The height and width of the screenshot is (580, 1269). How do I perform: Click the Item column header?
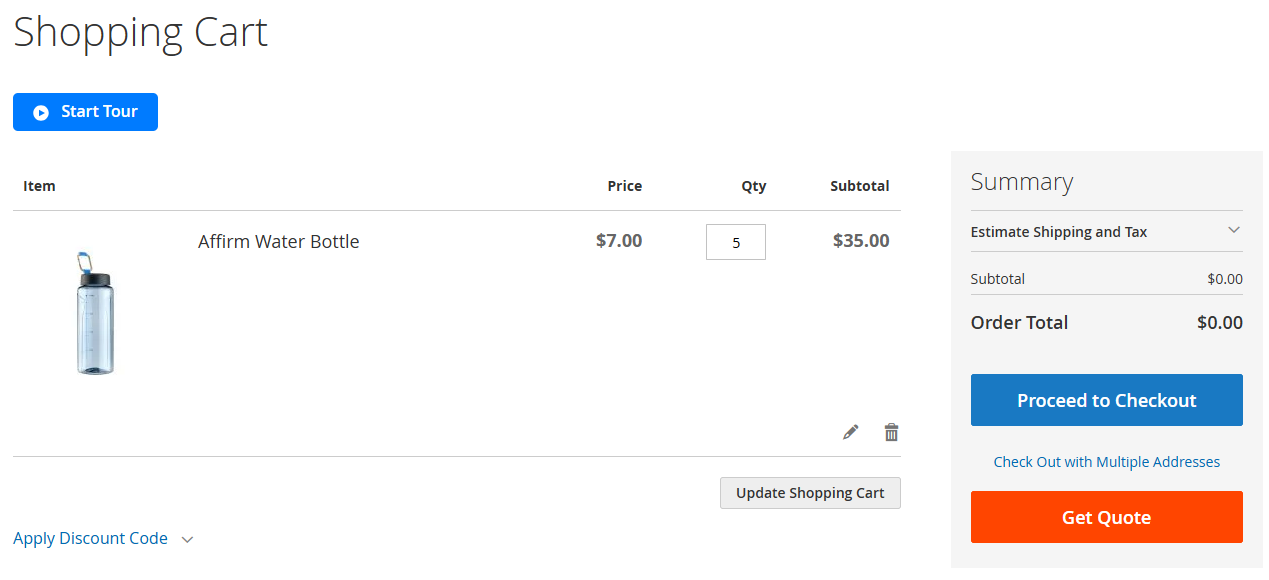coord(39,186)
